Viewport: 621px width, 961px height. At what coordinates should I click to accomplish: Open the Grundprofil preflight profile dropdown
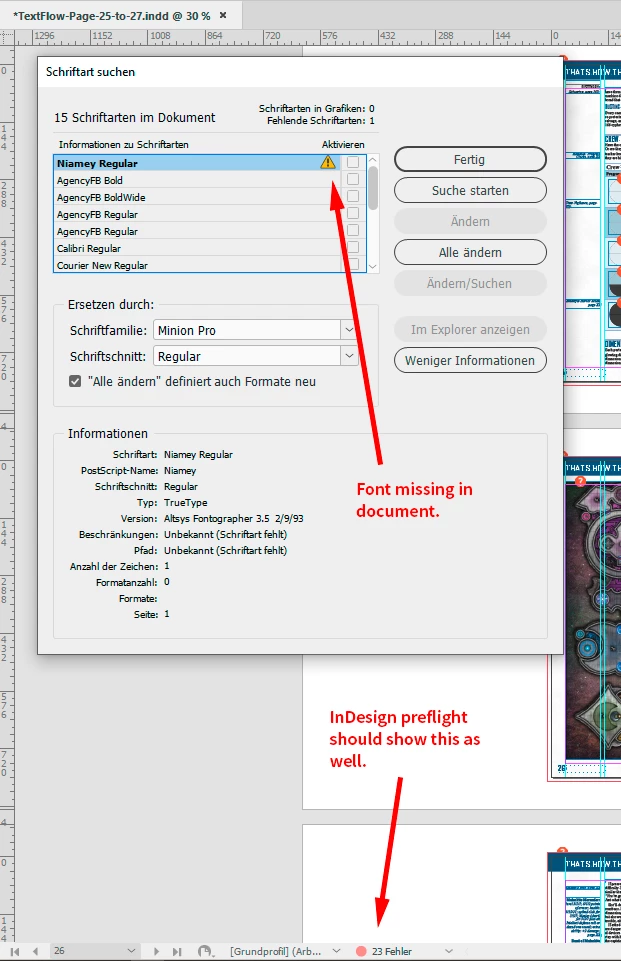tap(336, 951)
